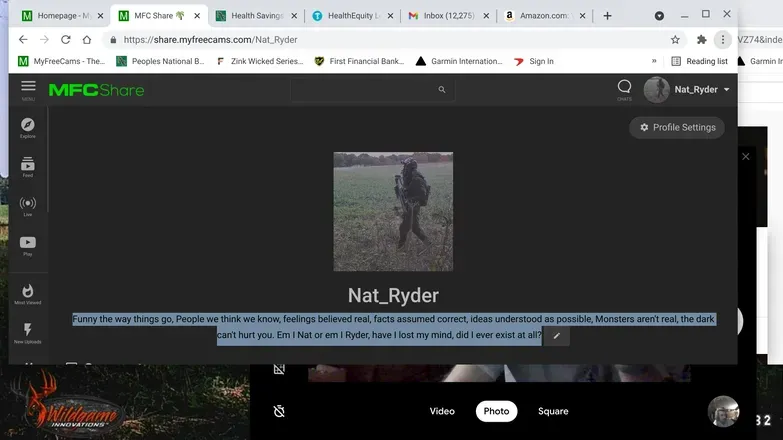
Task: Open Explore in the sidebar
Action: 27,128
